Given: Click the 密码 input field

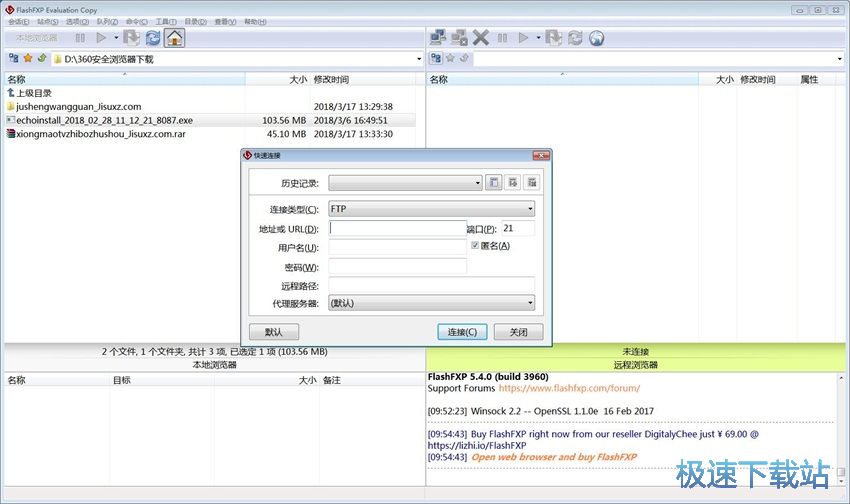Looking at the screenshot, I should pyautogui.click(x=397, y=267).
